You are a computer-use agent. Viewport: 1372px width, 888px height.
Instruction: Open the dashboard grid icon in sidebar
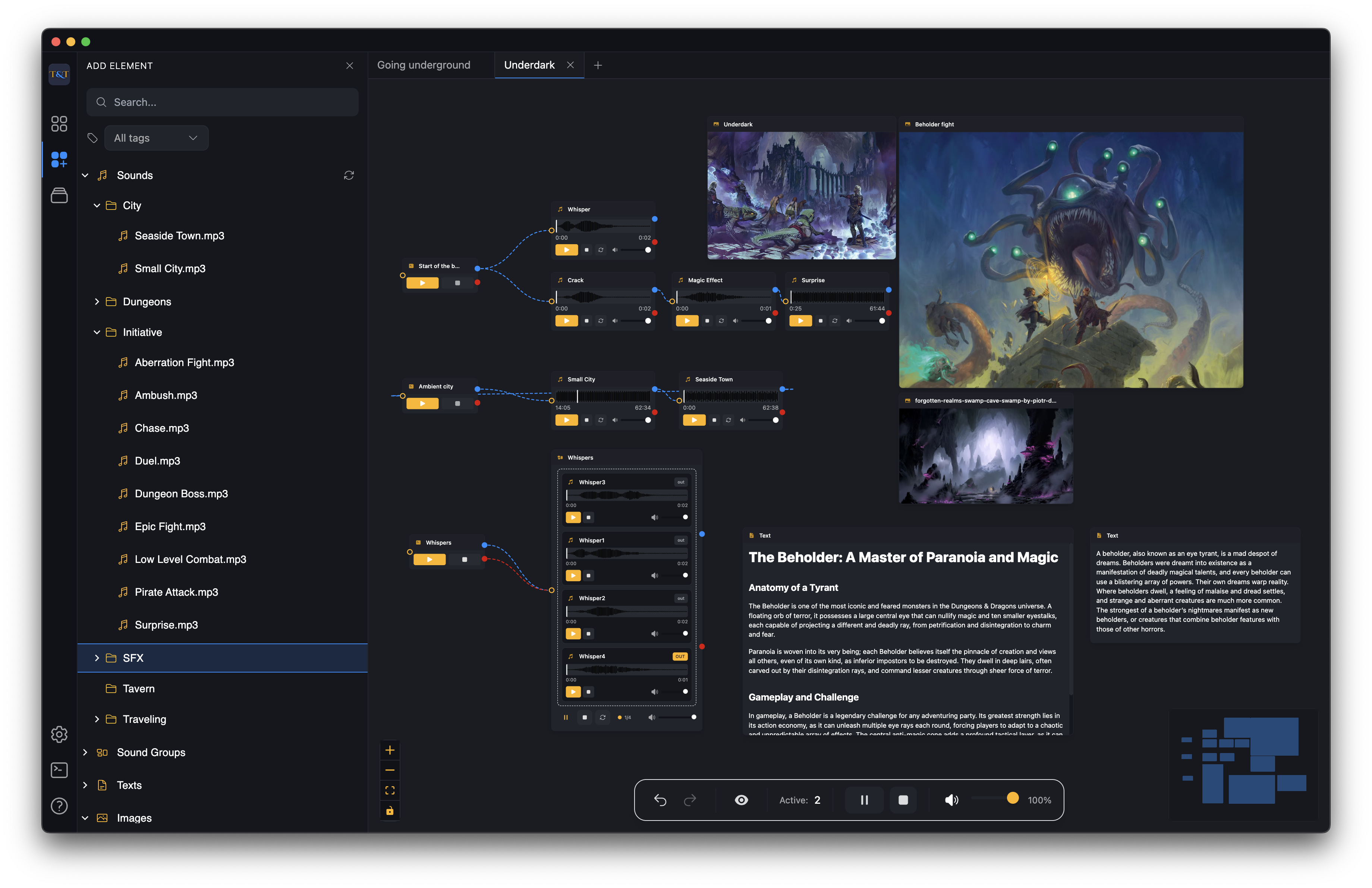59,123
